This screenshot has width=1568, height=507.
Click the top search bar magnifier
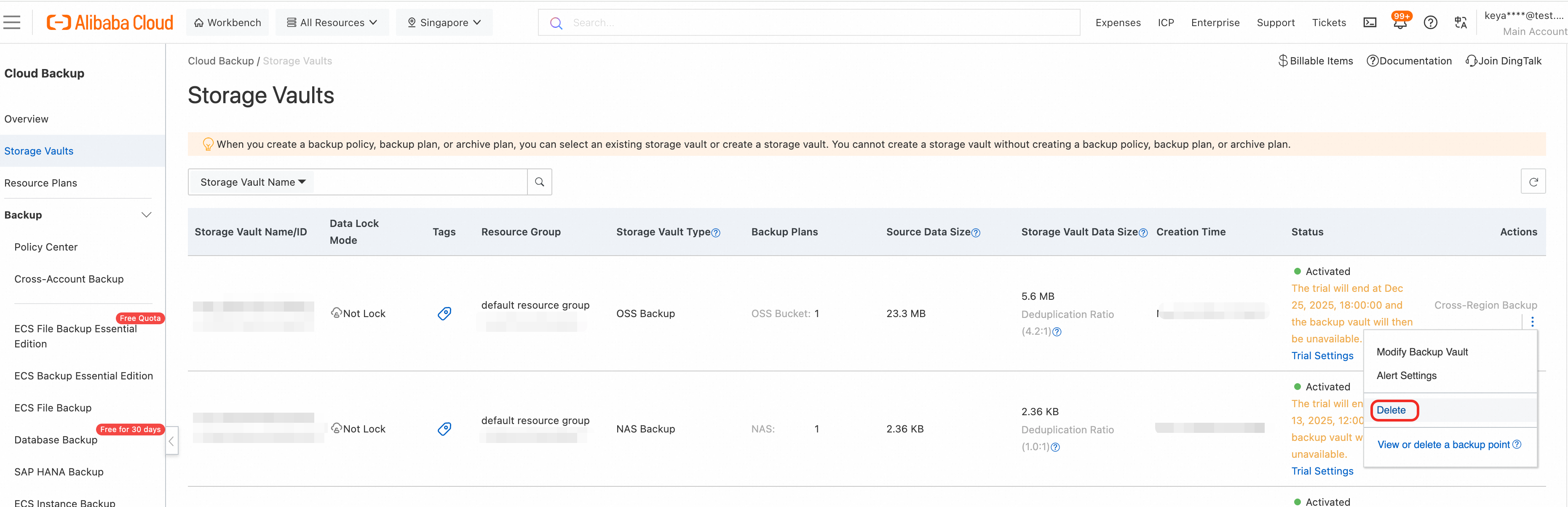point(556,22)
